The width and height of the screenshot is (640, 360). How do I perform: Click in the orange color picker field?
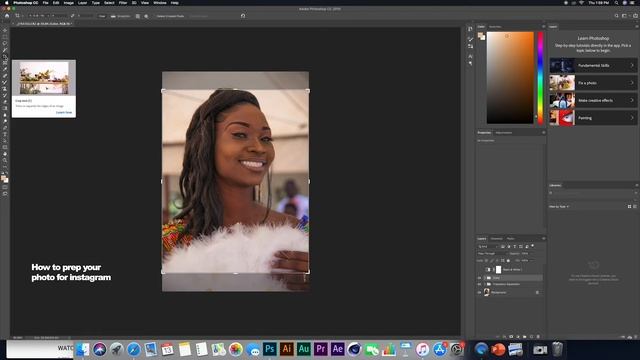click(x=510, y=78)
